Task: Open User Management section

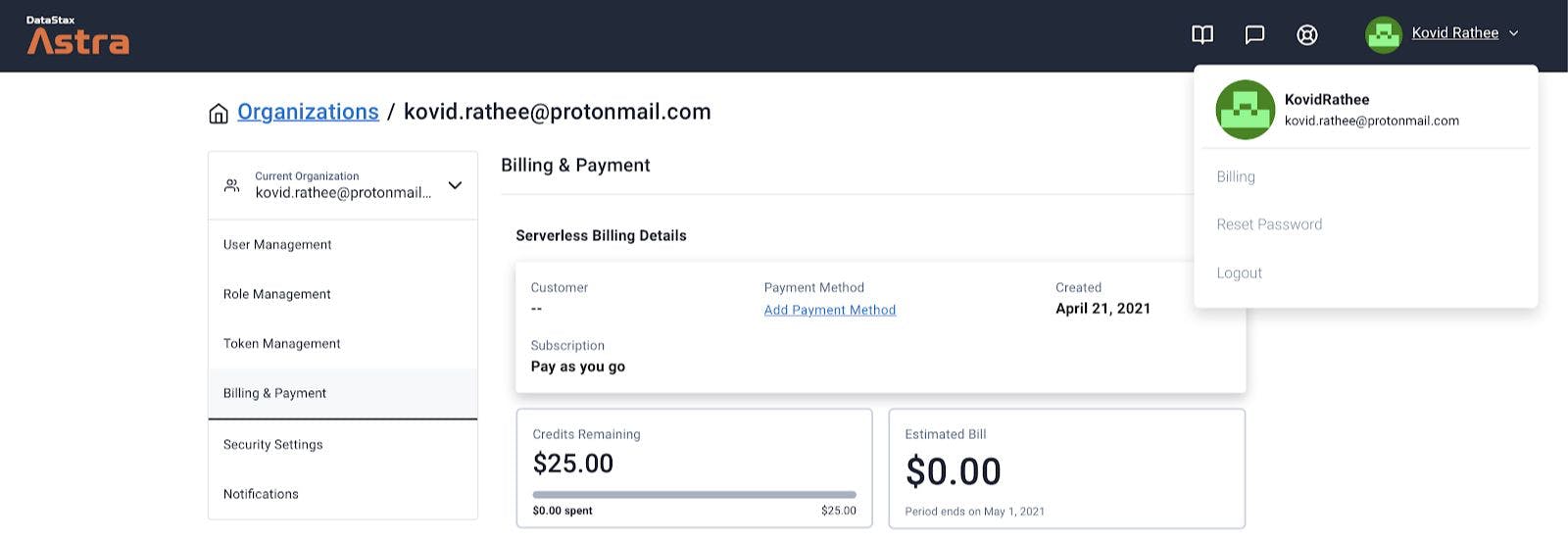Action: (x=277, y=245)
